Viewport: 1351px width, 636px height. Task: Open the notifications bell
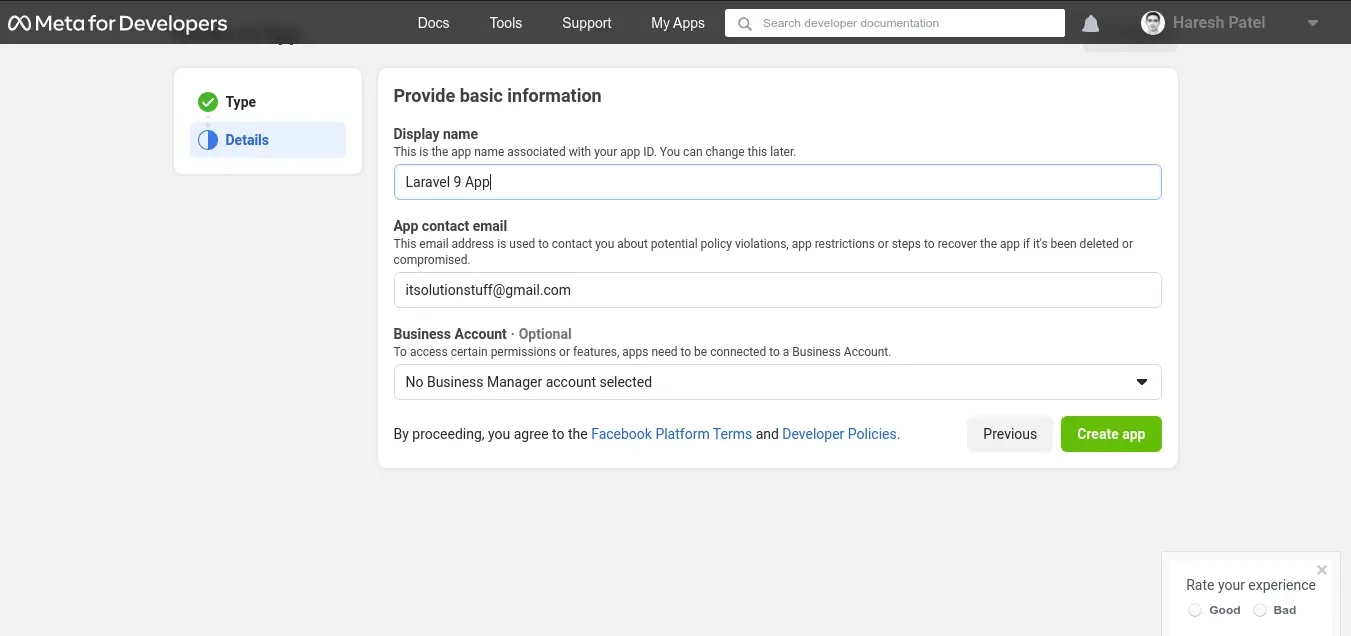(1091, 23)
